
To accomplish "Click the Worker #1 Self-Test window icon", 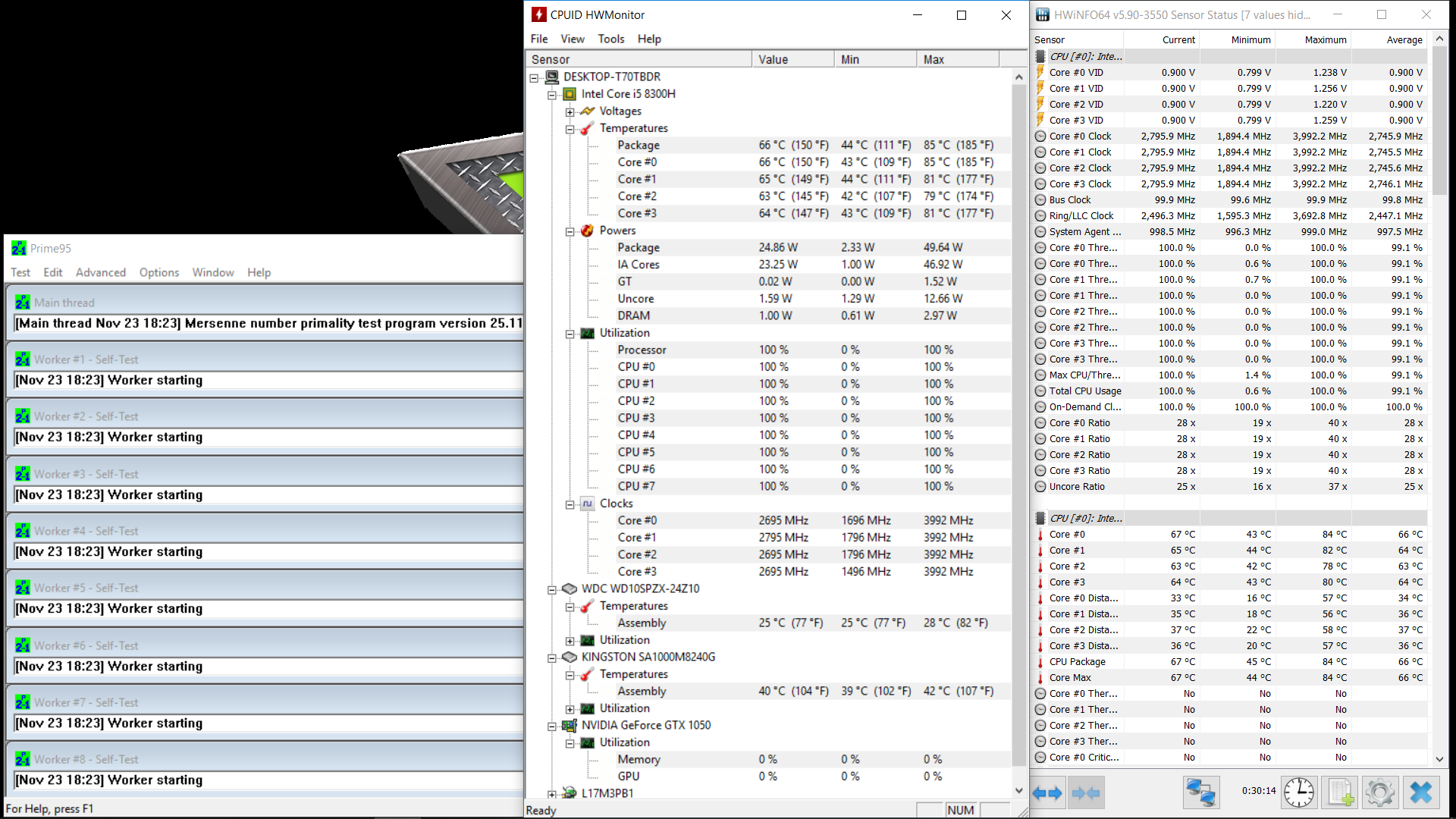I will click(23, 359).
